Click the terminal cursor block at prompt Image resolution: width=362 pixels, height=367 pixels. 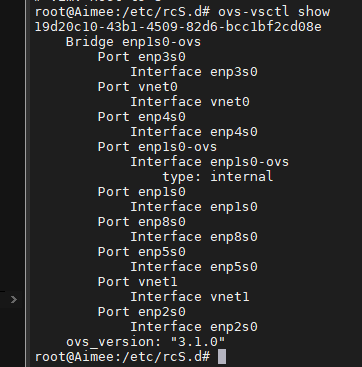[x=222, y=357]
